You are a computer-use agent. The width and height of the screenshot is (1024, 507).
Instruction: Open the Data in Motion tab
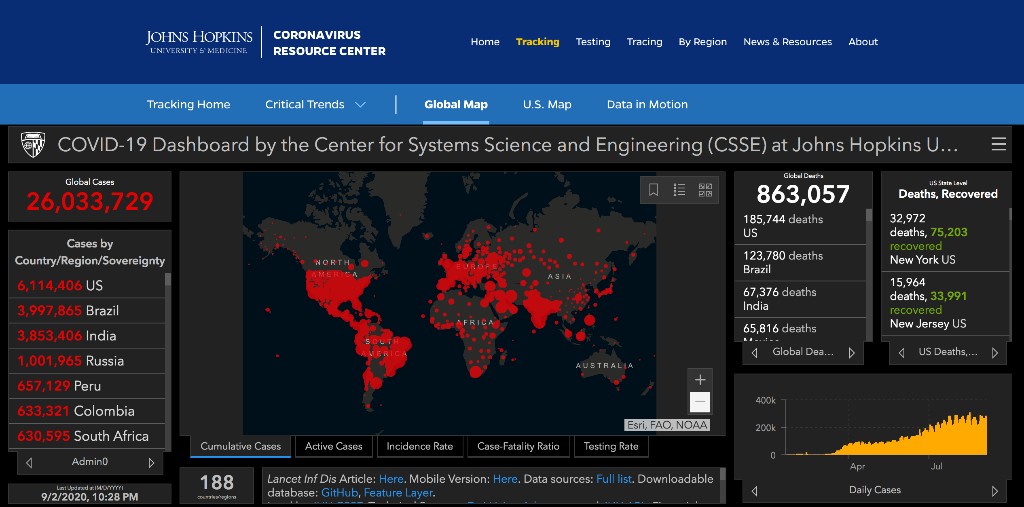pyautogui.click(x=647, y=105)
